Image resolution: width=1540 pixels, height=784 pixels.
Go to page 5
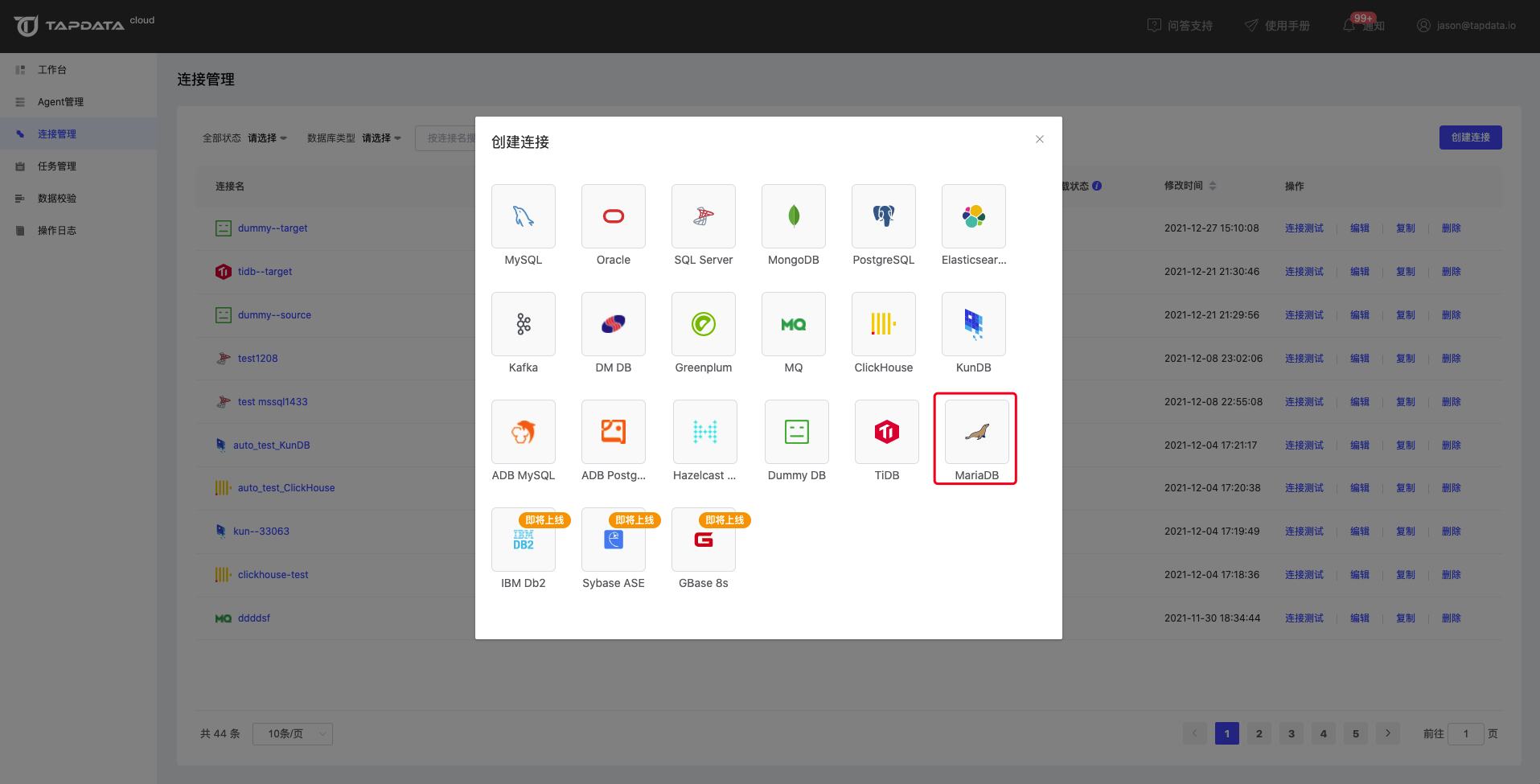pyautogui.click(x=1356, y=733)
